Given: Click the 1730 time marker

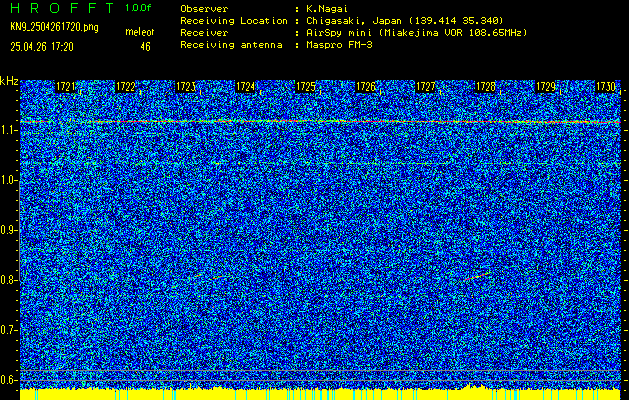Looking at the screenshot, I should (x=606, y=87).
